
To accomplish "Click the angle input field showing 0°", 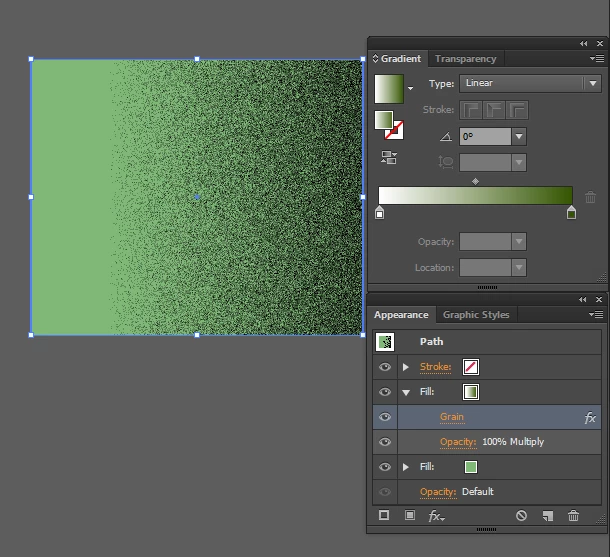I will (485, 137).
